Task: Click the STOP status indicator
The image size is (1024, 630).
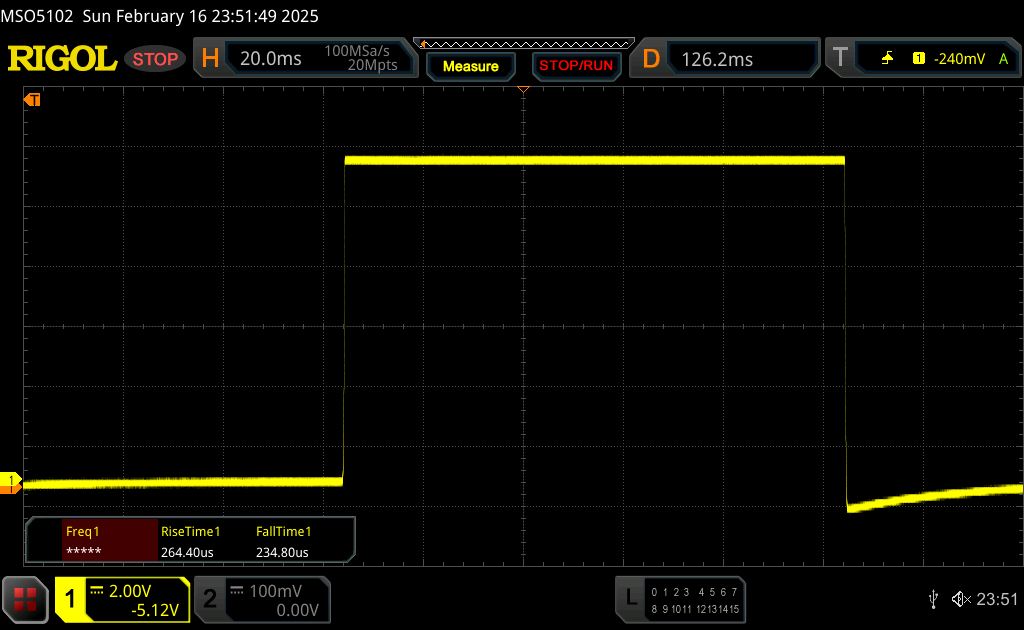Action: pos(155,59)
